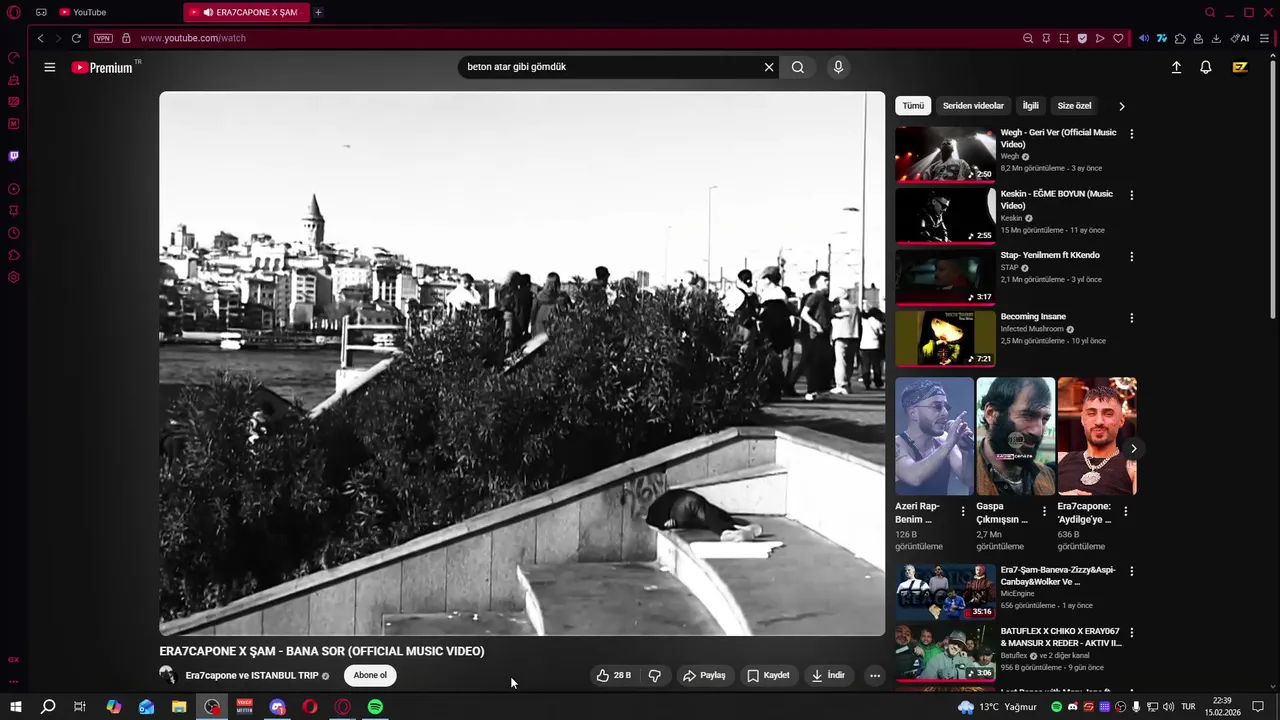Screen dimensions: 1280x720
Task: Run the search with the magnifier button
Action: tap(797, 67)
